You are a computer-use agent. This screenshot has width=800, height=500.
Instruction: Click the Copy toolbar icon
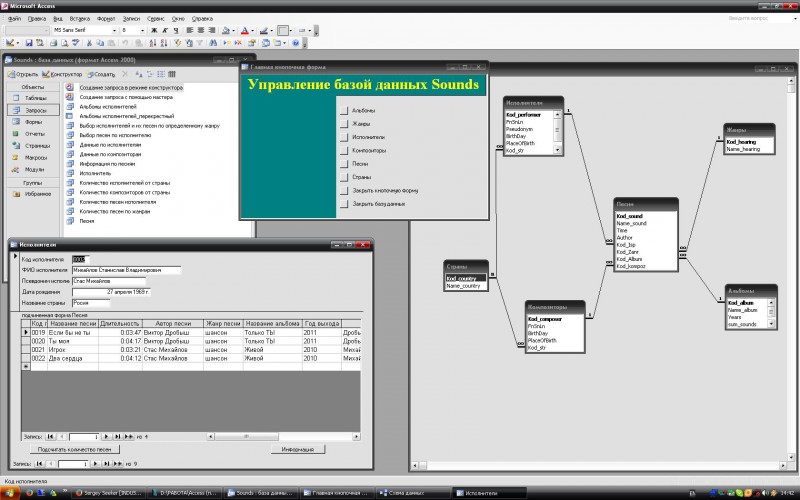[100, 43]
